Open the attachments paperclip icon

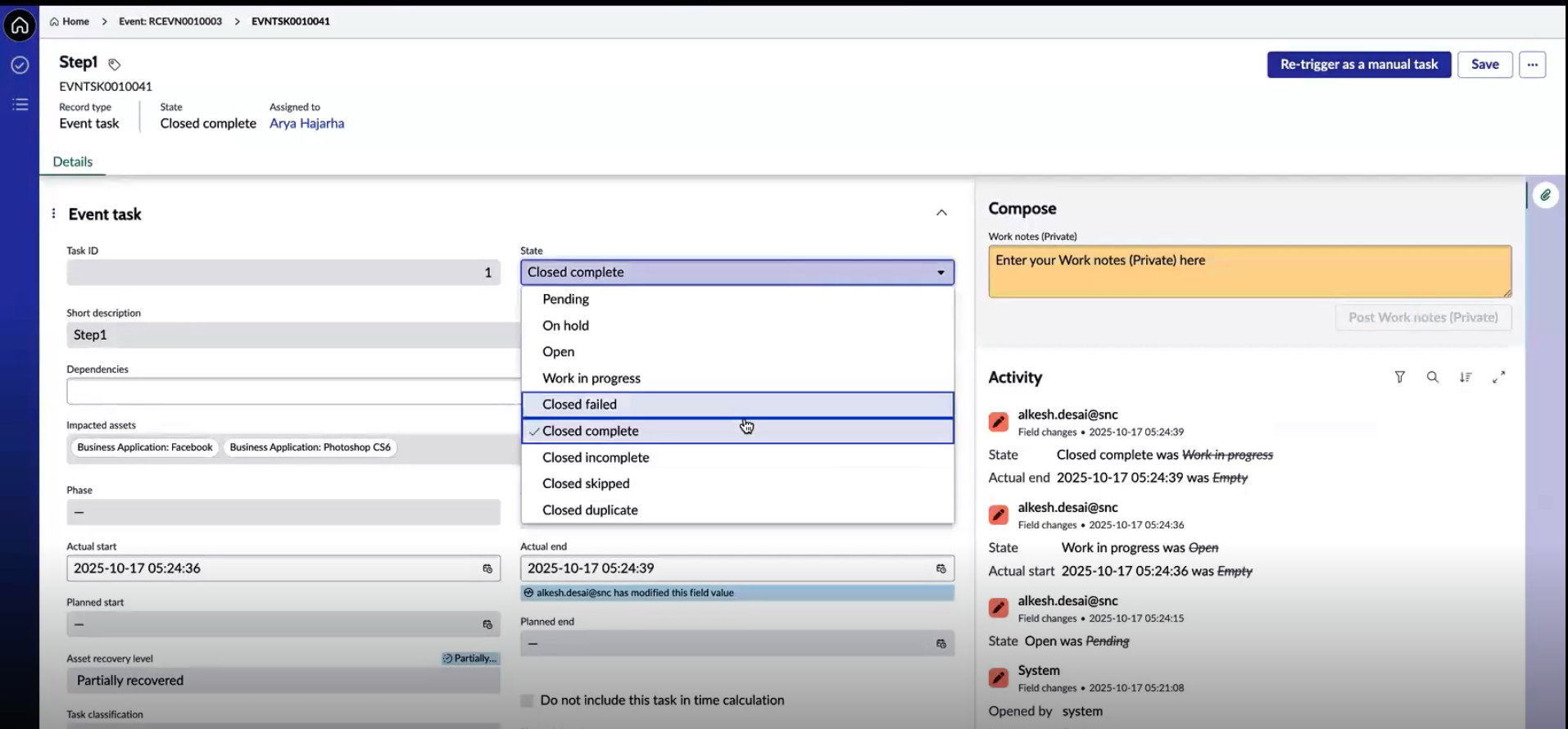pos(1544,195)
